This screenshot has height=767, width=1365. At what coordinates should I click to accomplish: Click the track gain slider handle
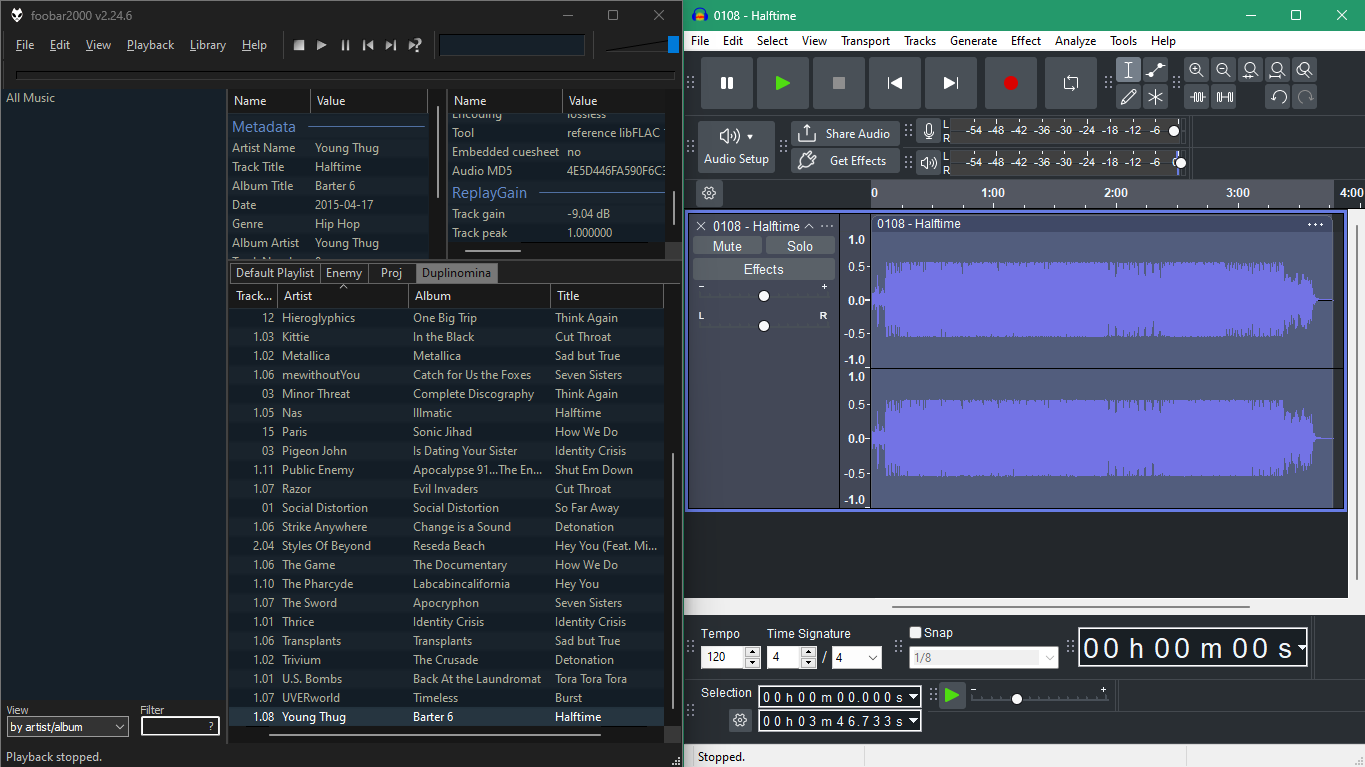[764, 296]
